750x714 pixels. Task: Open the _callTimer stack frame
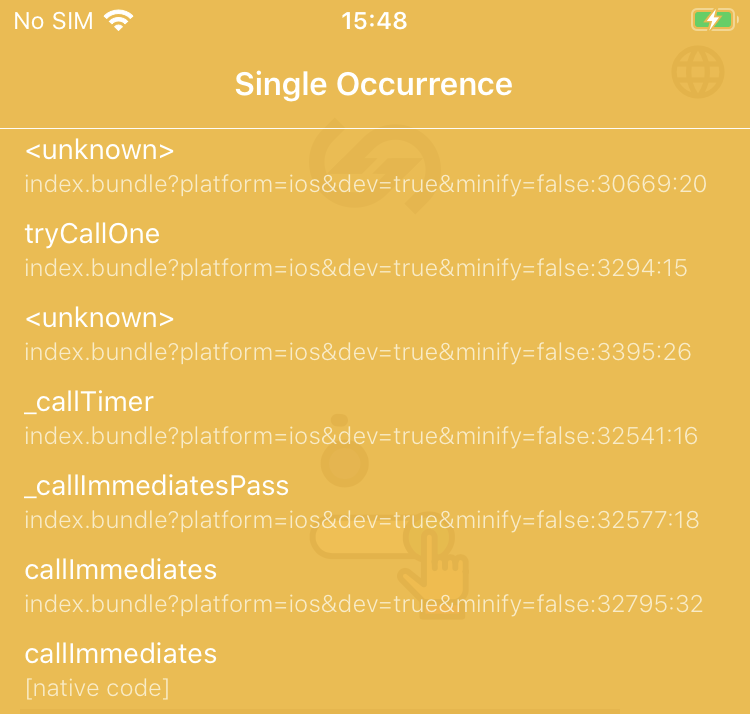(x=89, y=402)
